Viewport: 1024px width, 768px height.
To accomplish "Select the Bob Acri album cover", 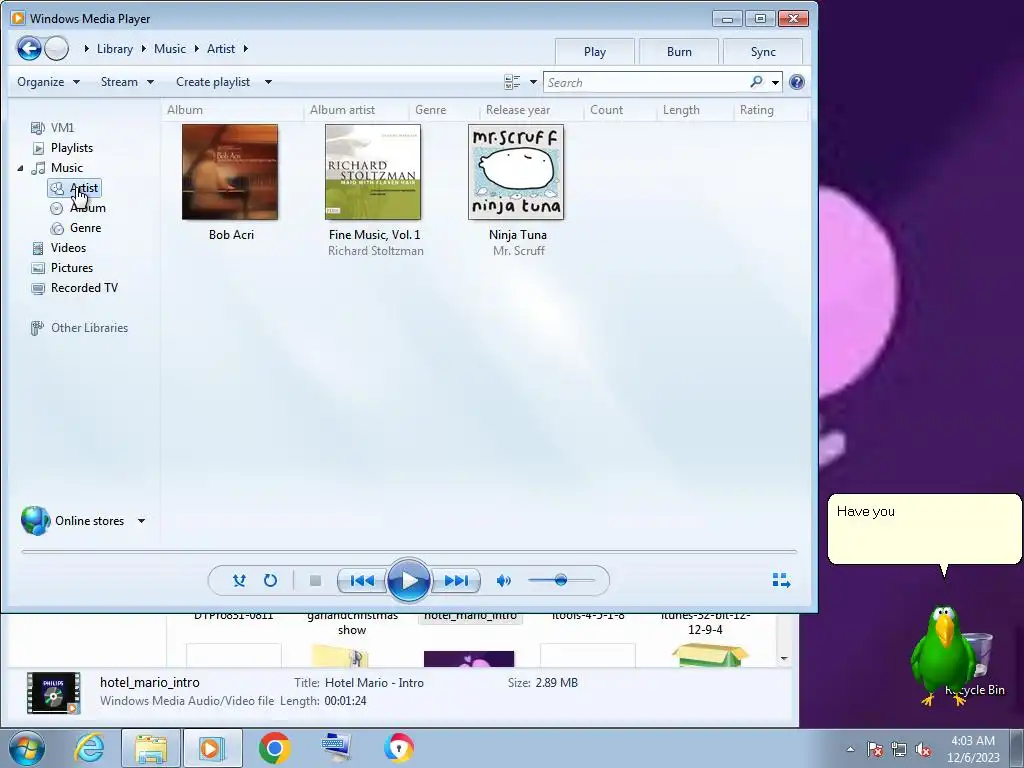I will [230, 172].
